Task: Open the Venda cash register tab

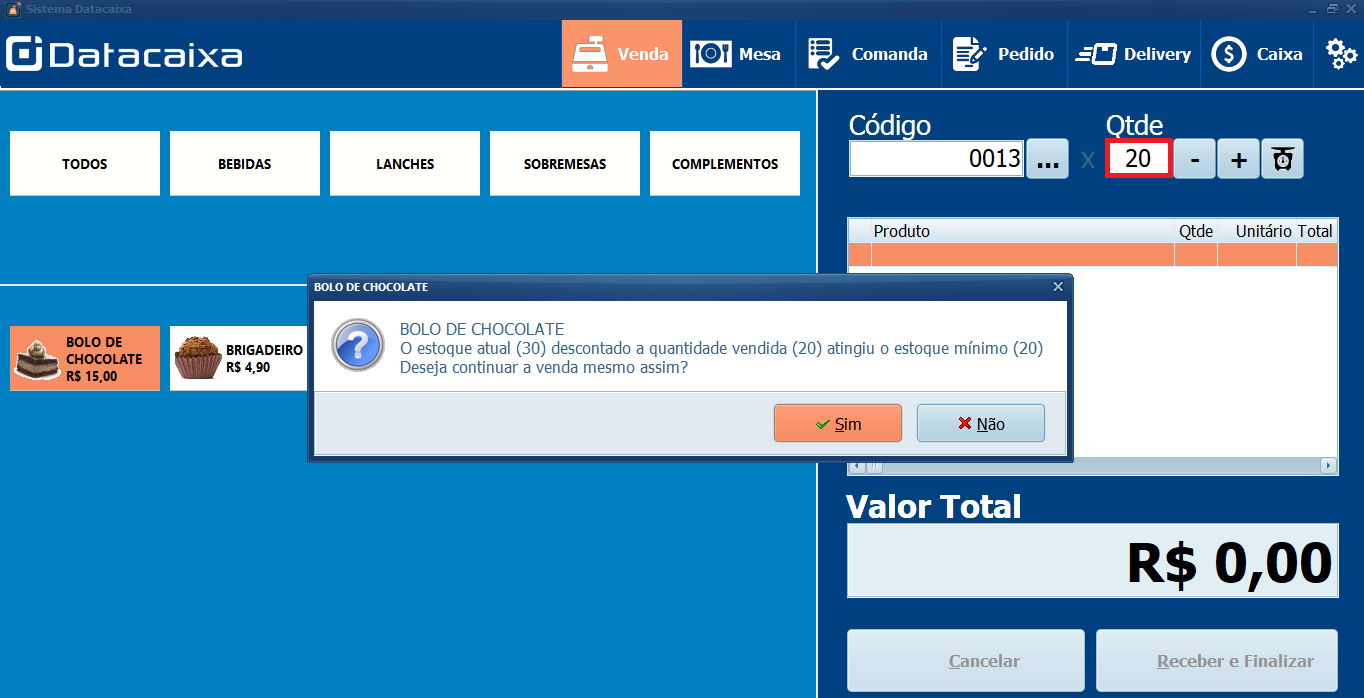Action: click(621, 54)
